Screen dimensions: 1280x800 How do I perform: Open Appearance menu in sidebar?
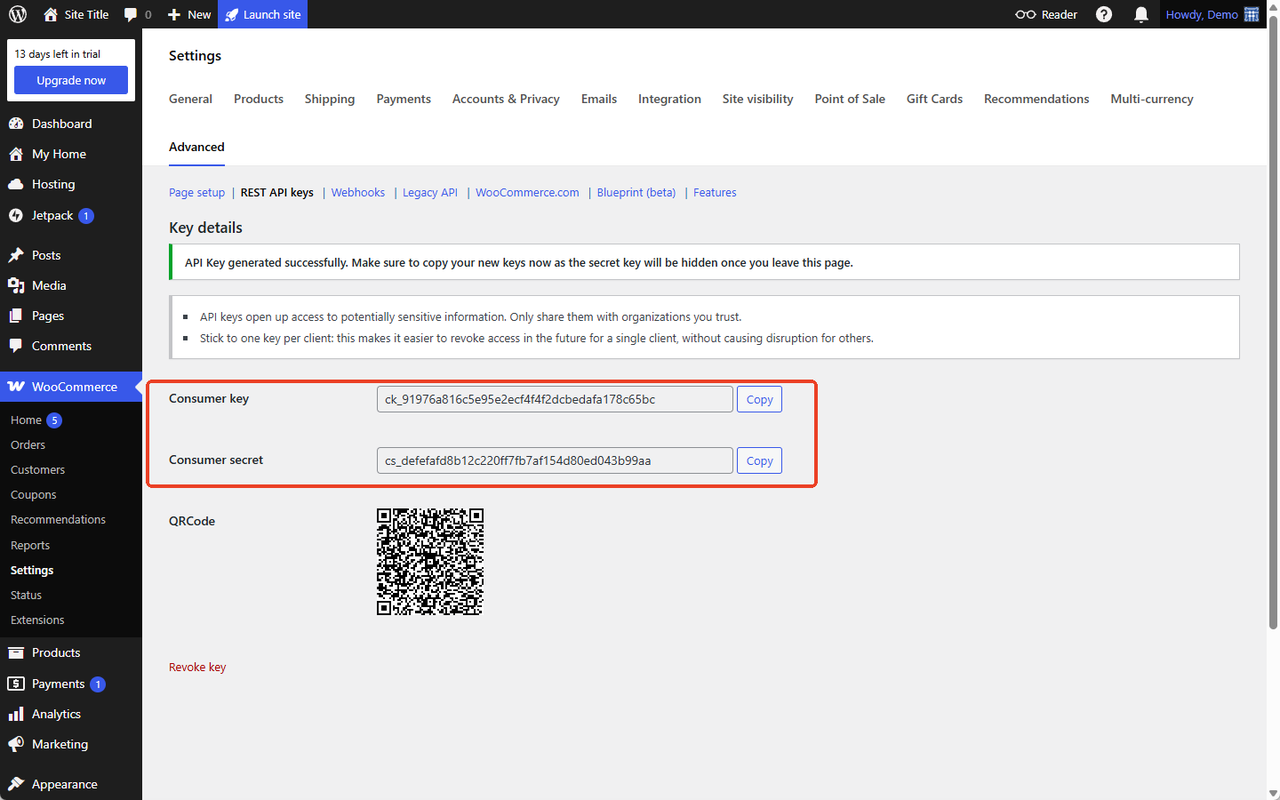coord(64,784)
